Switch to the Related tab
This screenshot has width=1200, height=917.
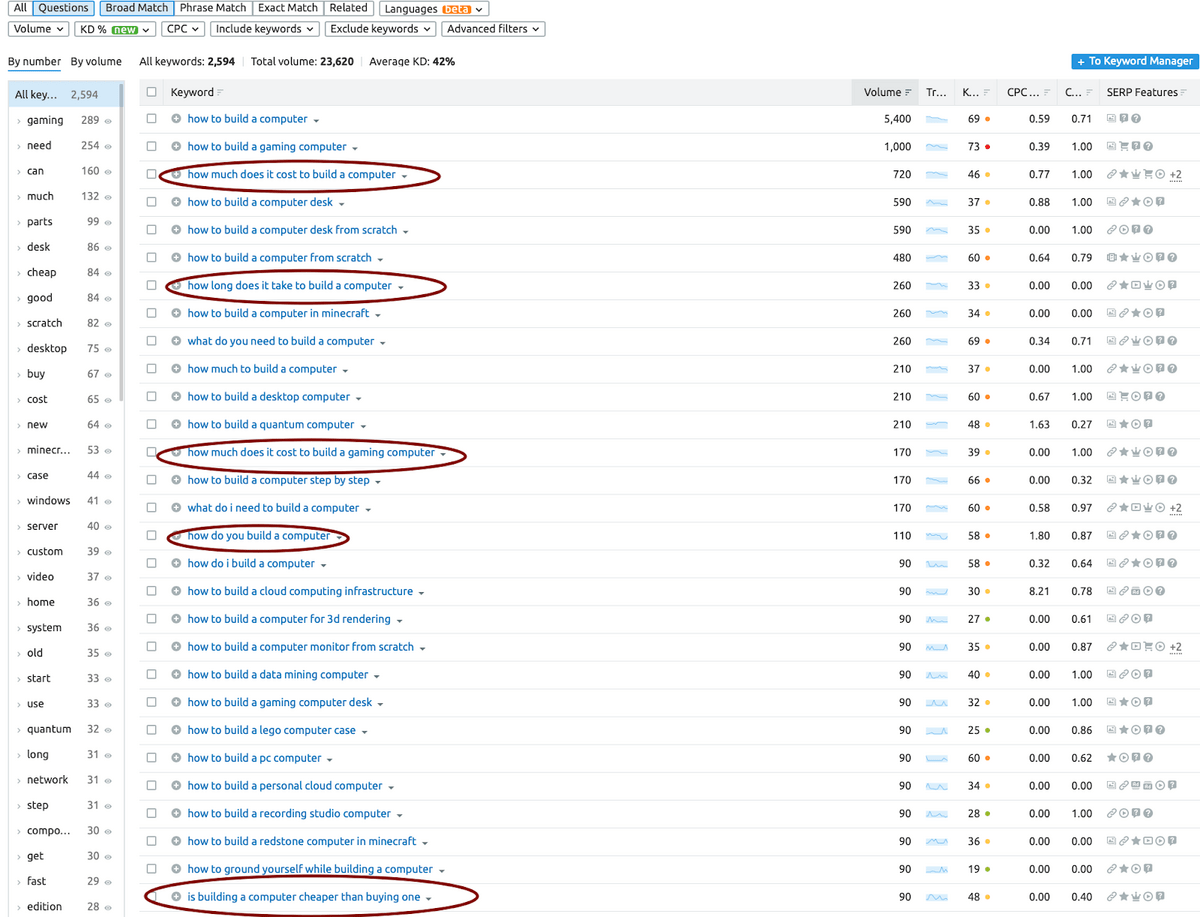(x=348, y=8)
